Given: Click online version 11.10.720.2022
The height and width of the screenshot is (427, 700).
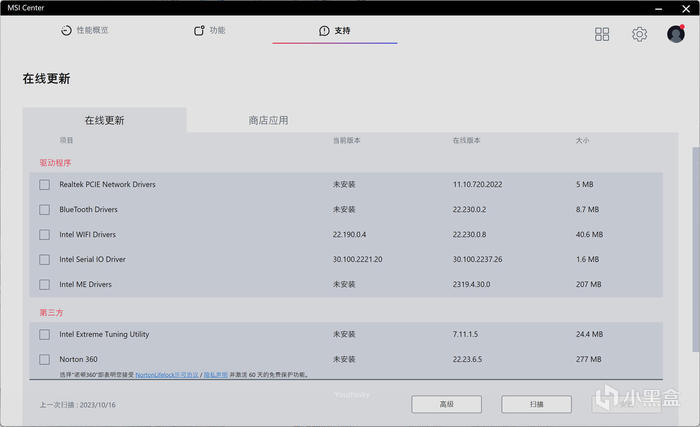Looking at the screenshot, I should click(x=477, y=184).
